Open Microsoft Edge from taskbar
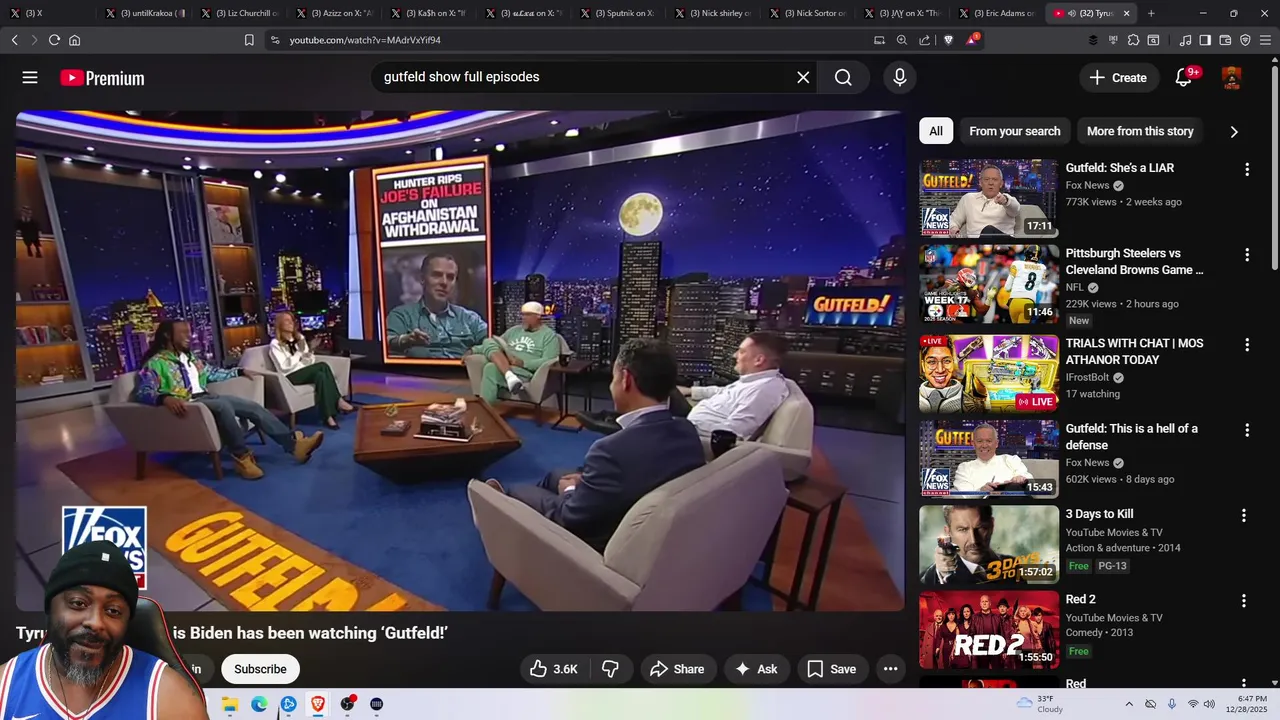The height and width of the screenshot is (720, 1280). coord(259,704)
